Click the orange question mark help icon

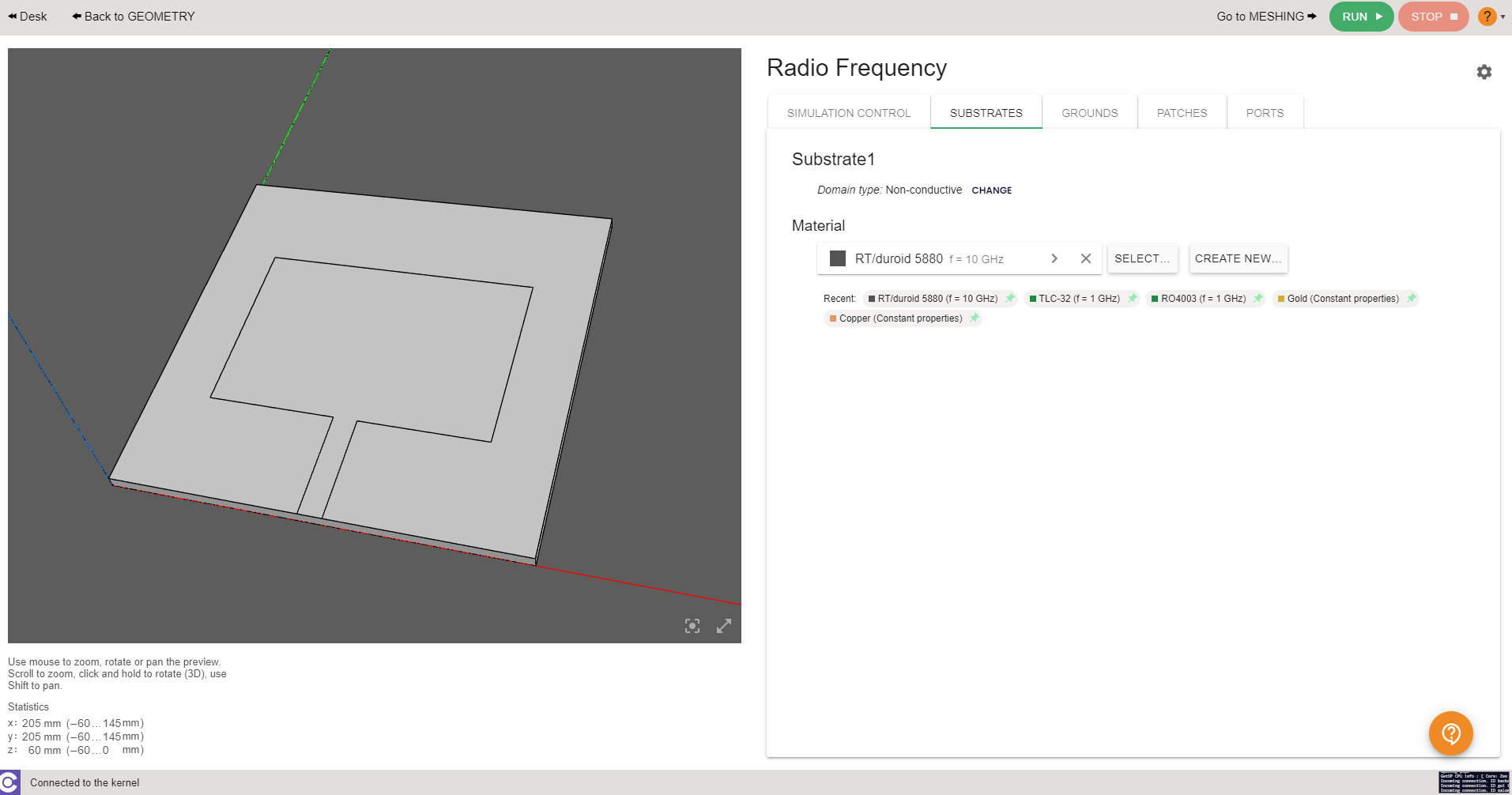pyautogui.click(x=1487, y=17)
